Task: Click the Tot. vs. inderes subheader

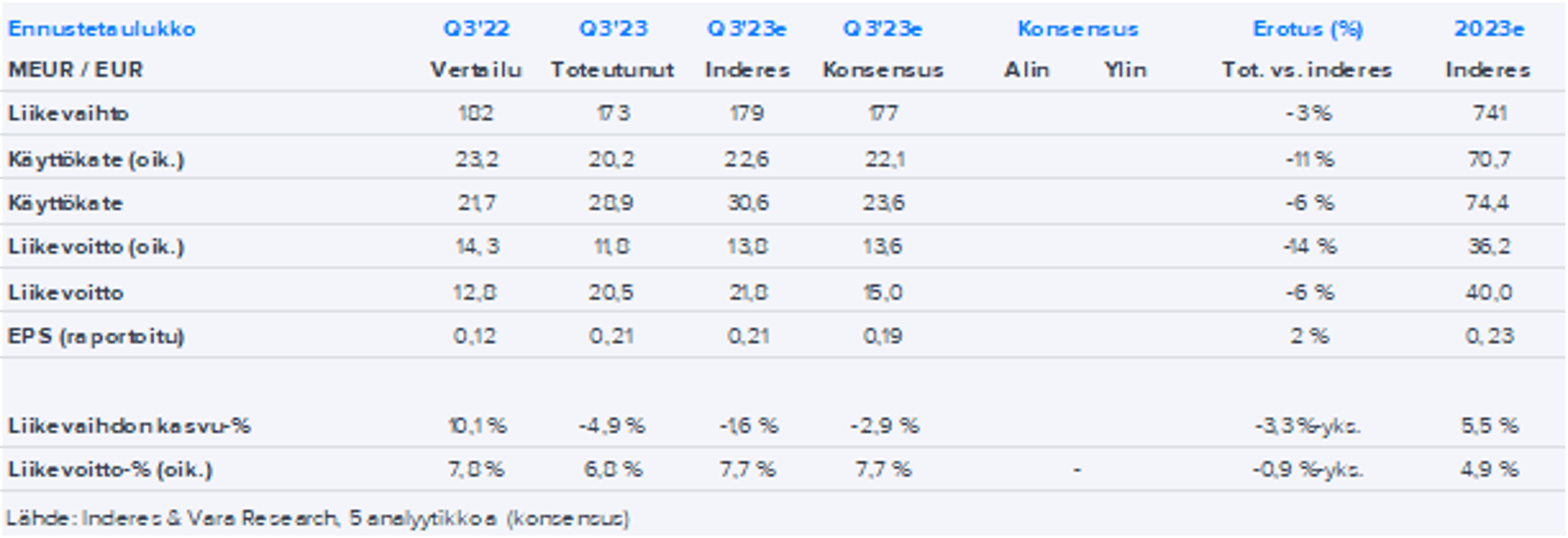Action: pyautogui.click(x=1307, y=70)
